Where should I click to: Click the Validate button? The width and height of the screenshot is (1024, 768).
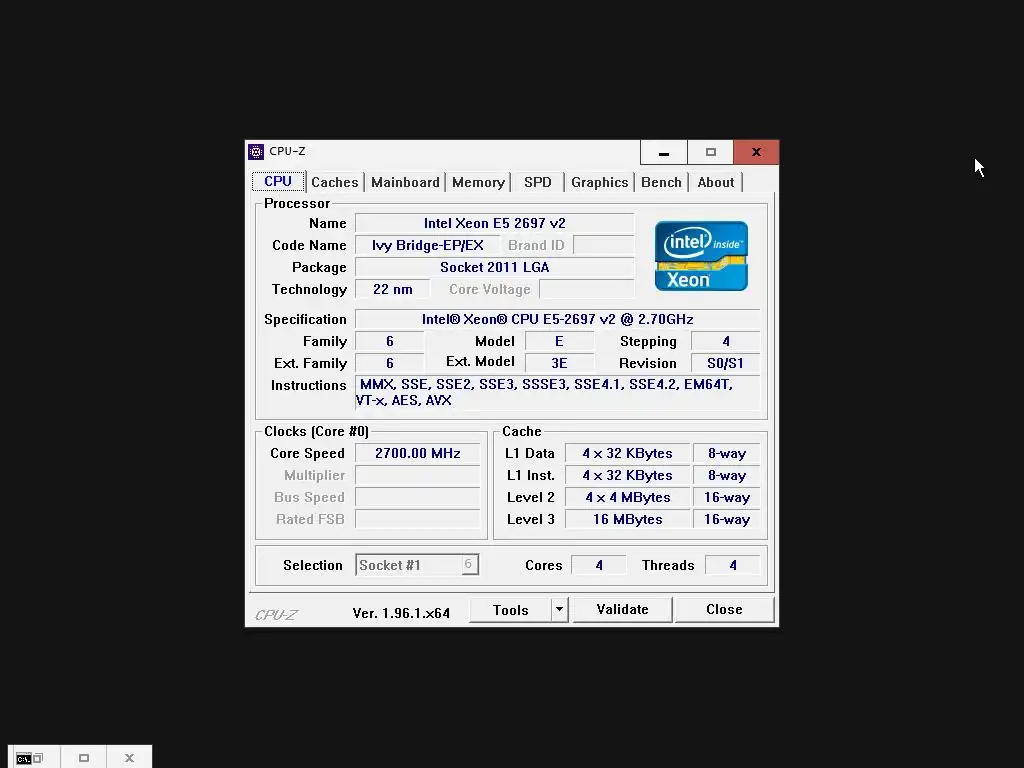[622, 609]
